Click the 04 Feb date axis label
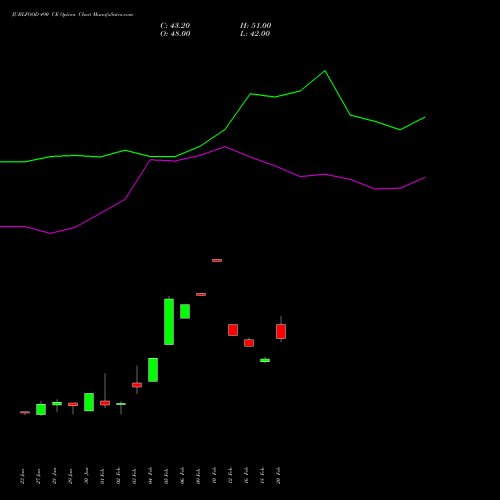 (x=150, y=476)
